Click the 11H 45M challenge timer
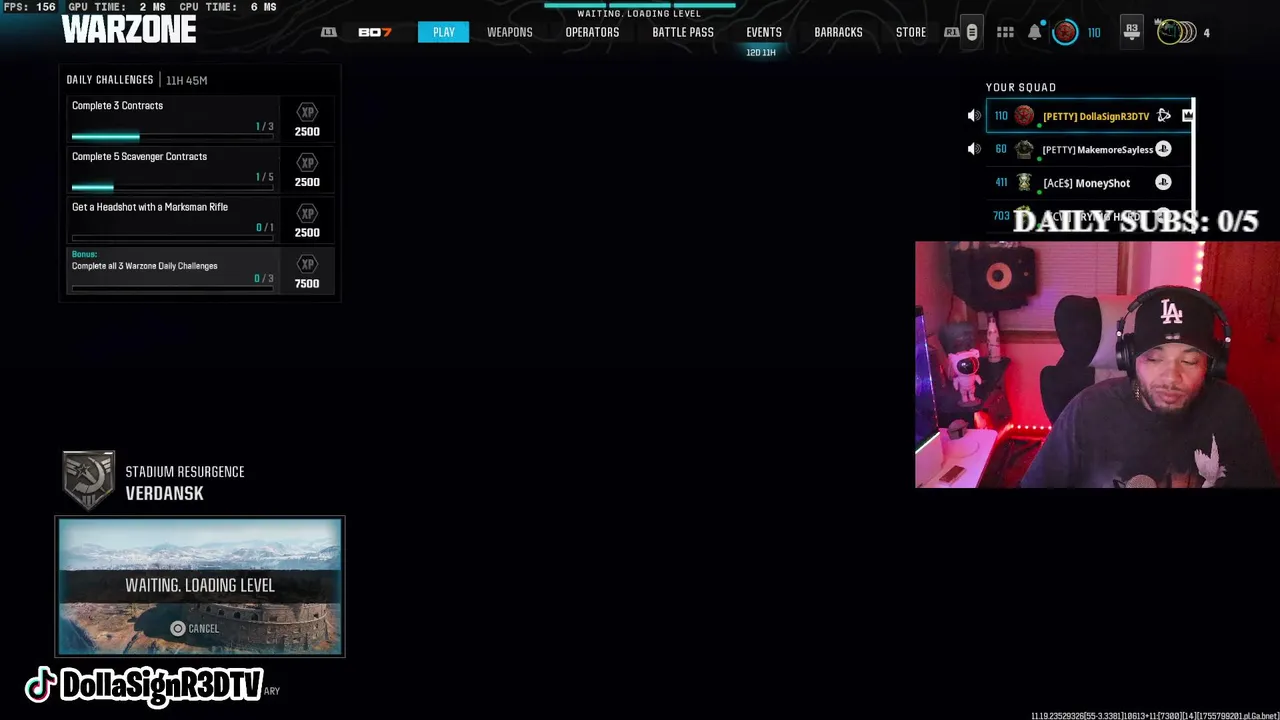 point(187,80)
